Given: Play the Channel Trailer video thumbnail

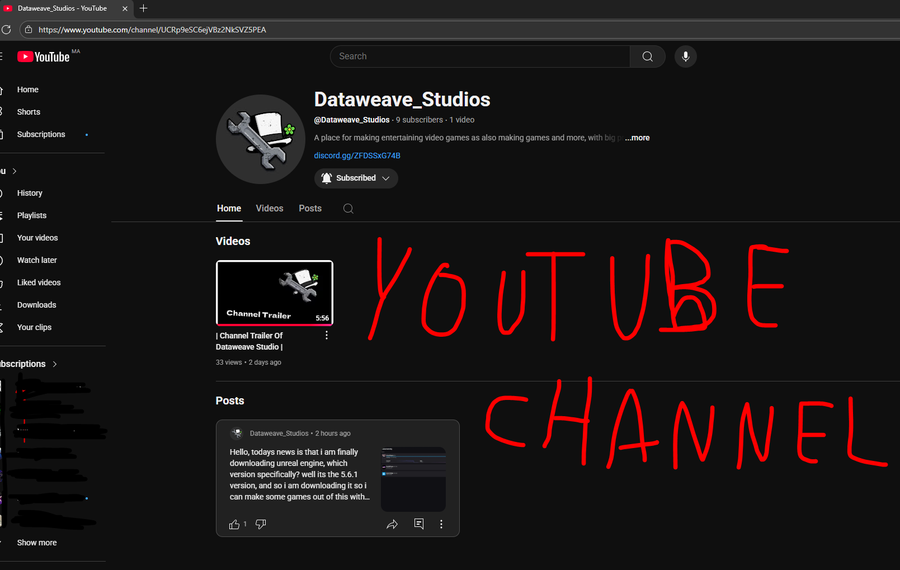Looking at the screenshot, I should (274, 293).
